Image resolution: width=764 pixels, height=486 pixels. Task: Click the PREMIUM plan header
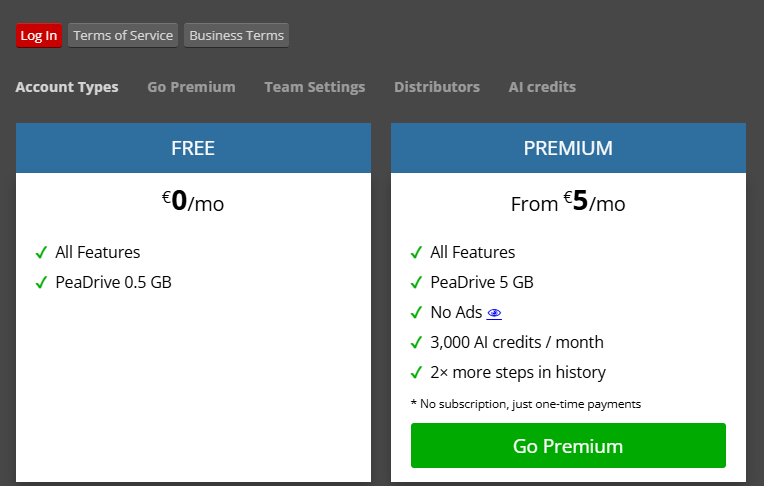coord(568,148)
